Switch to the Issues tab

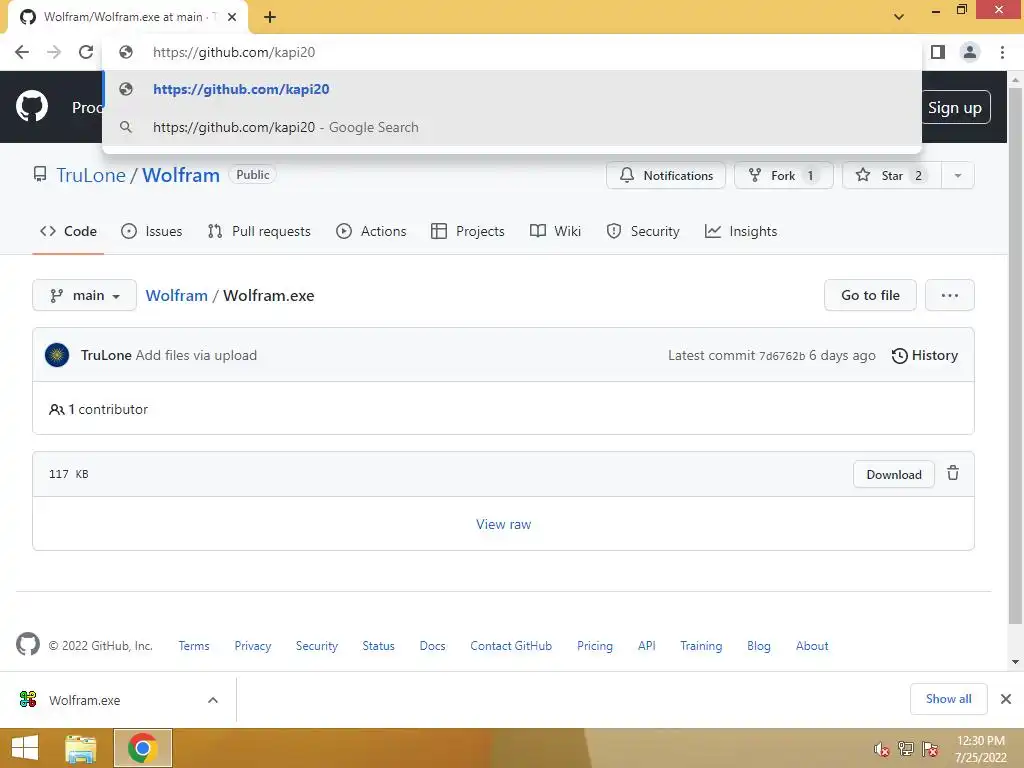coord(152,231)
